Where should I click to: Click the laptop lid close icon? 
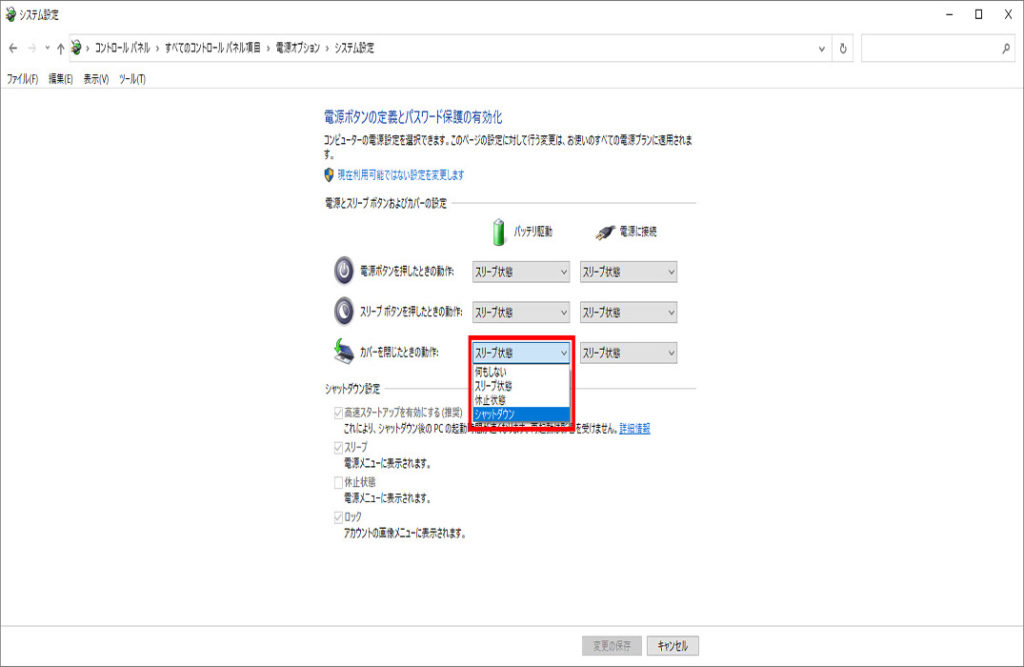[x=343, y=352]
